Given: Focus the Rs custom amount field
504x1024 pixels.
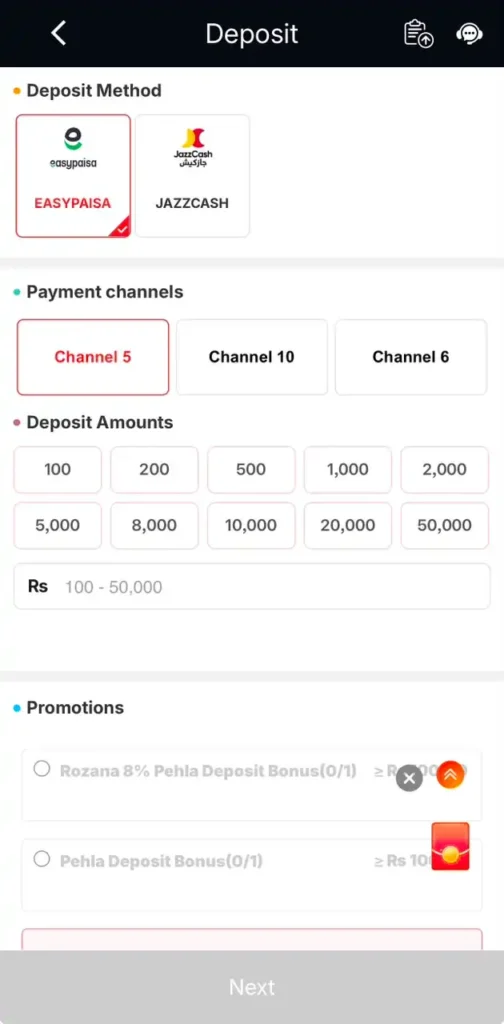Looking at the screenshot, I should tap(252, 586).
